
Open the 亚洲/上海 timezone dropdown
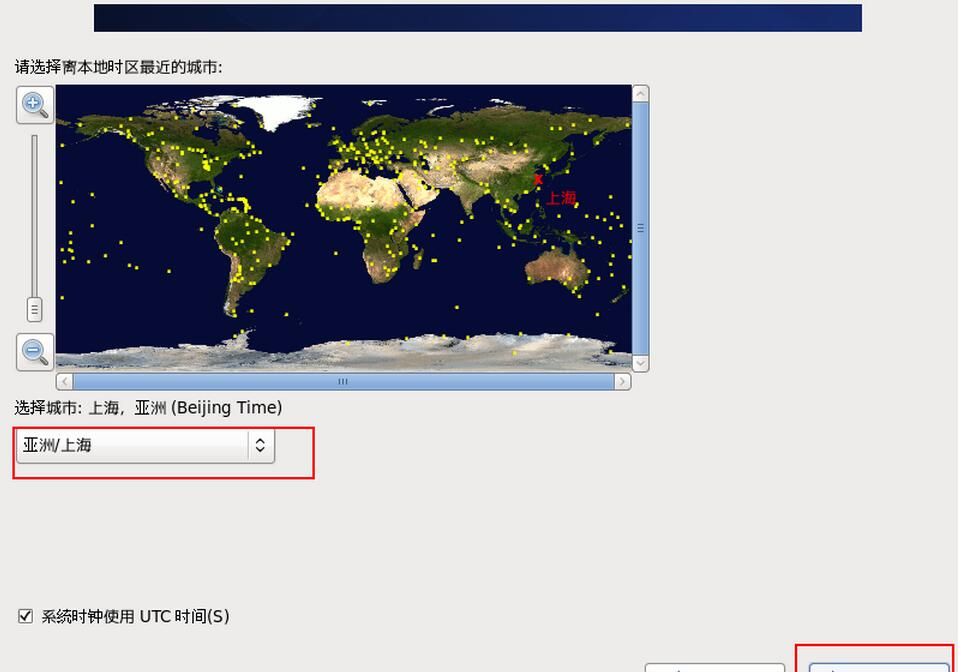pyautogui.click(x=145, y=445)
